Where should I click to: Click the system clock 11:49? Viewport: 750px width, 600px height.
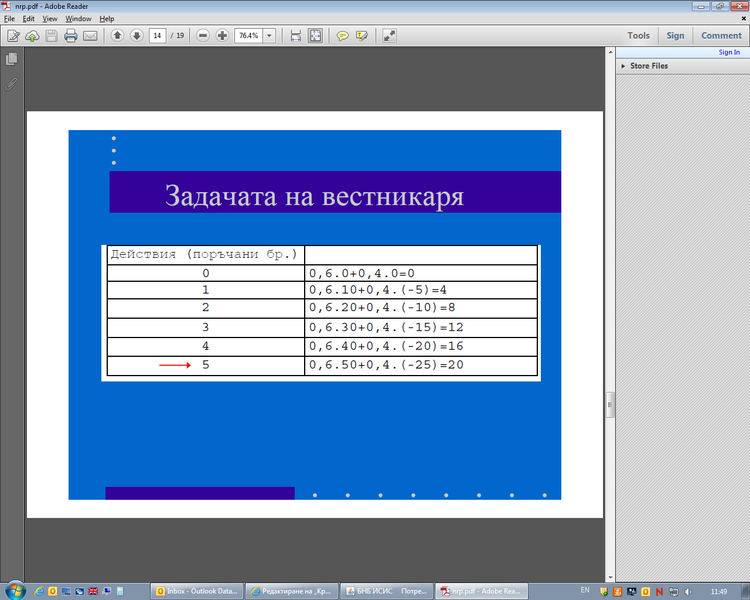(x=718, y=591)
